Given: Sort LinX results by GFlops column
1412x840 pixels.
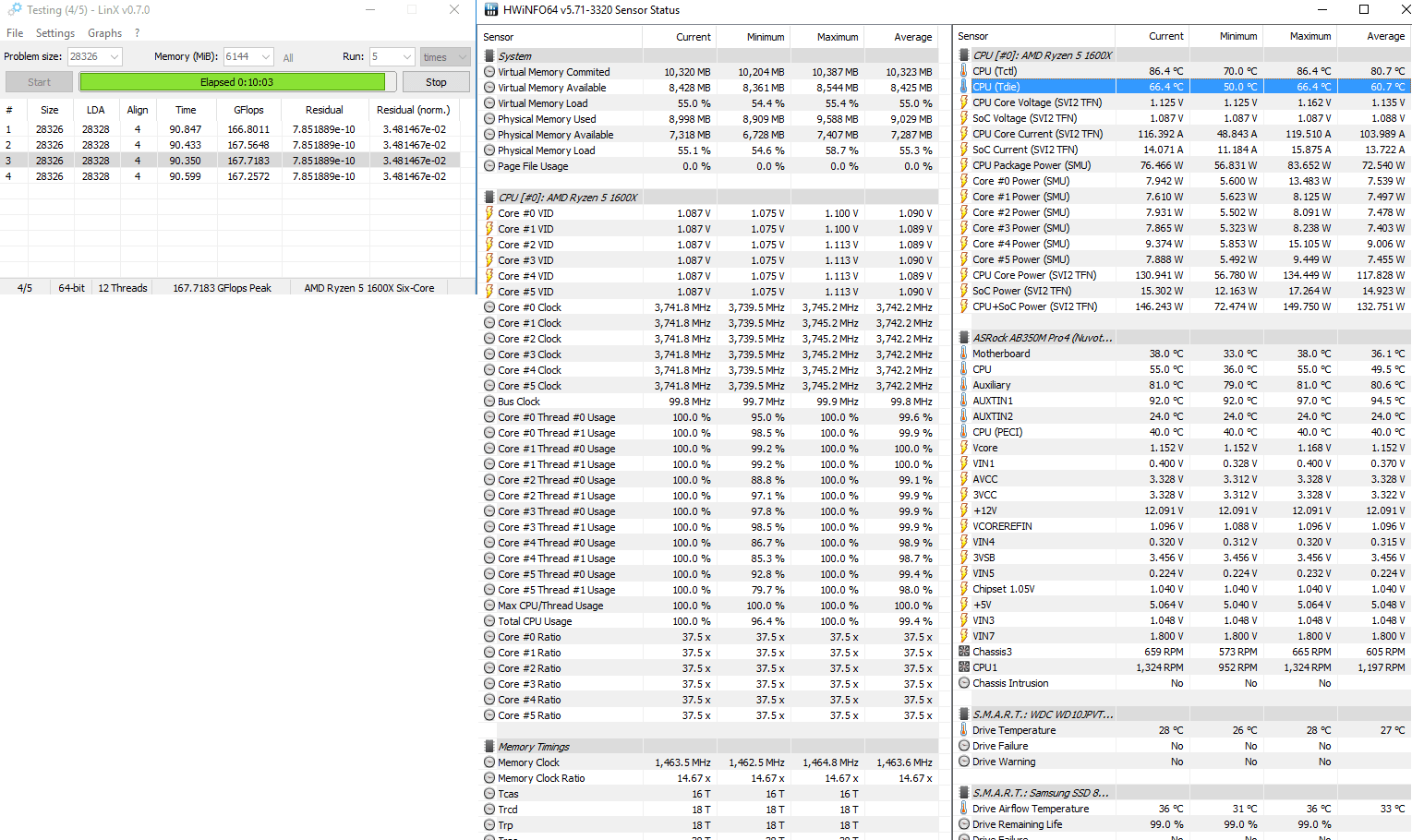Looking at the screenshot, I should point(248,110).
